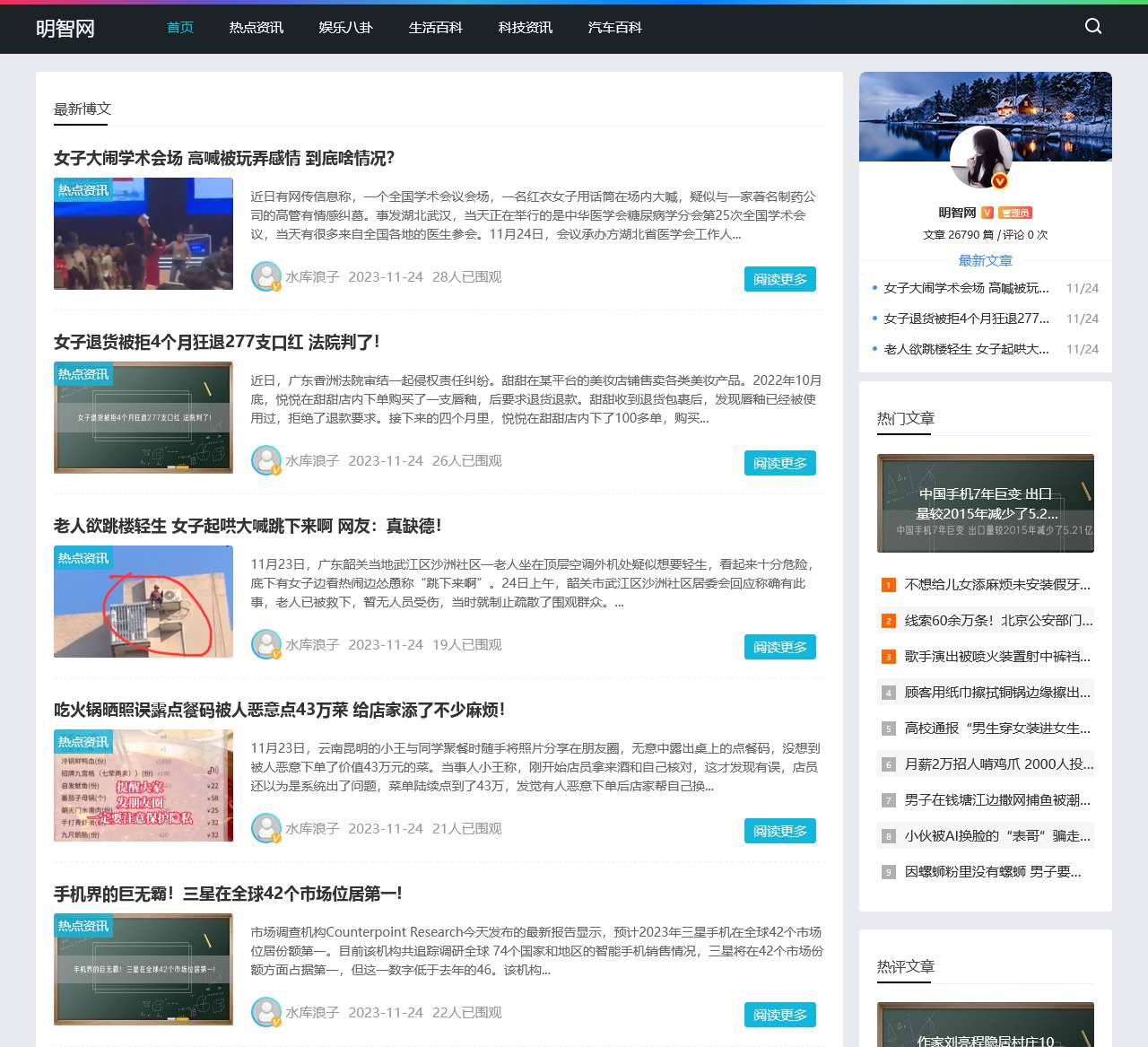The width and height of the screenshot is (1148, 1047).
Task: Open the 首页 navigation tab
Action: click(180, 28)
